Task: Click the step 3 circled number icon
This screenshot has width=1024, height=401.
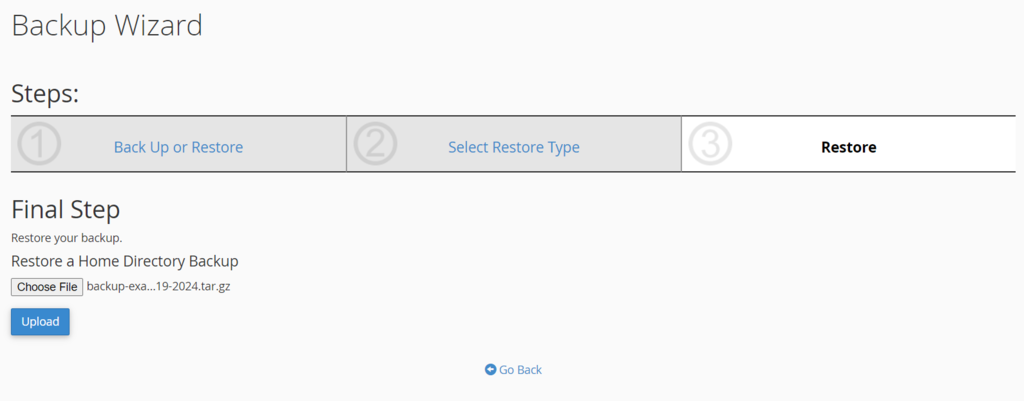Action: [710, 145]
